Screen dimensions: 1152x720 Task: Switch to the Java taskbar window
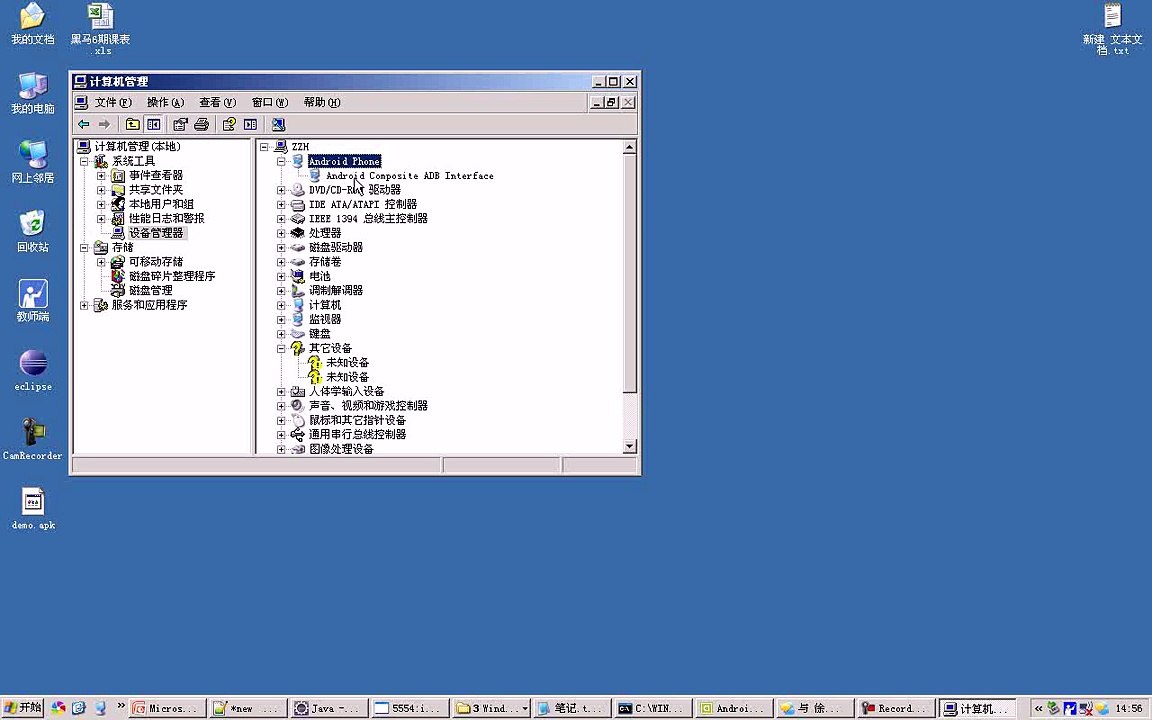[328, 708]
